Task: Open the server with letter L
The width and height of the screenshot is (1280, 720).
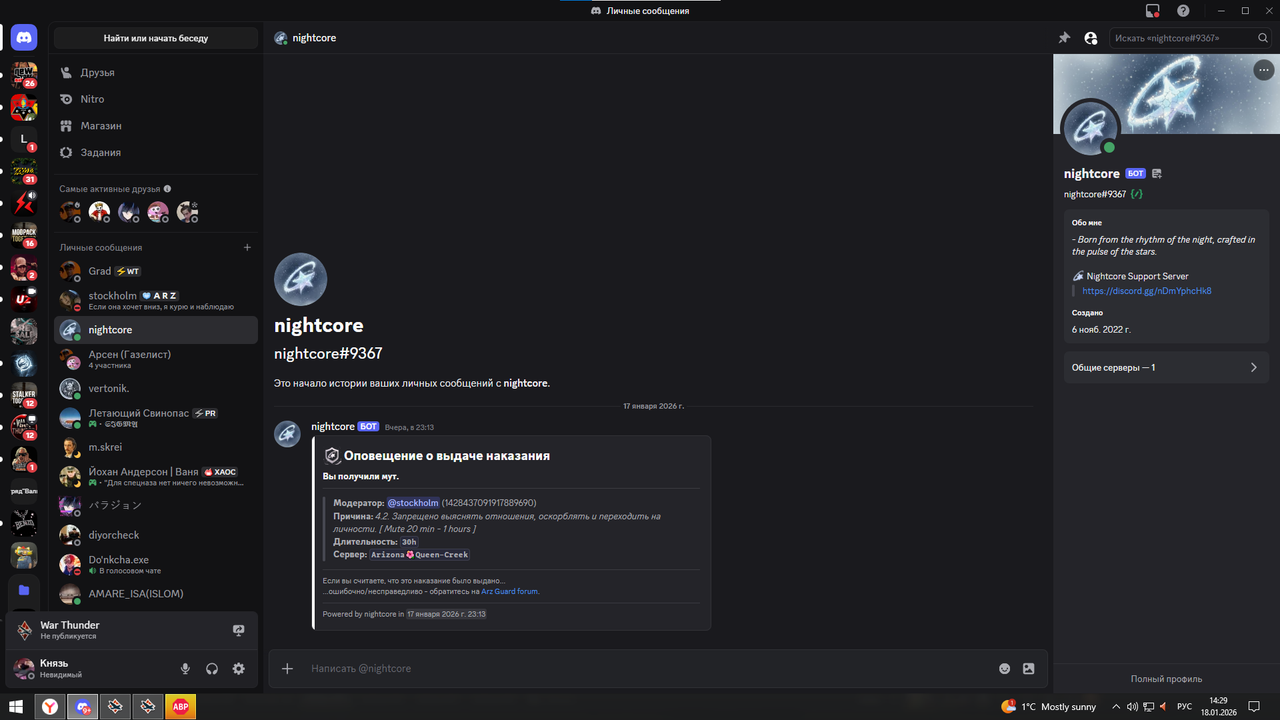Action: coord(24,139)
